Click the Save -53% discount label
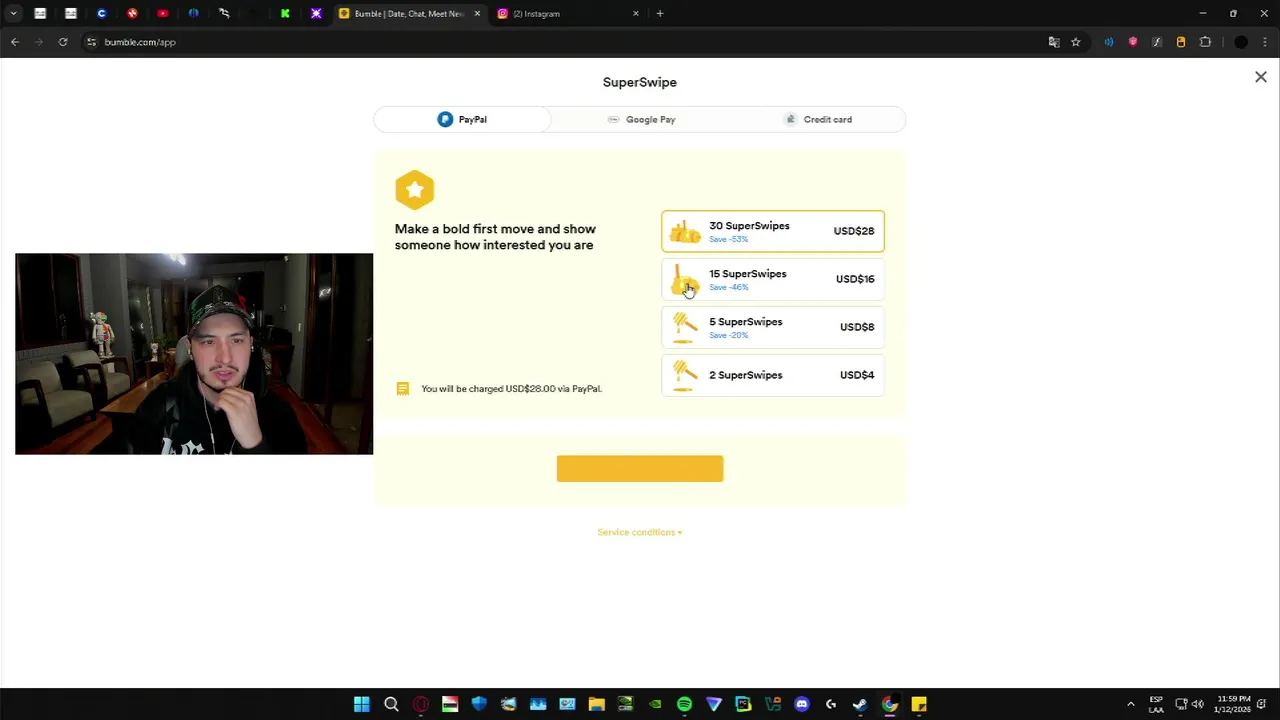Screen dimensions: 1280x720 728,239
